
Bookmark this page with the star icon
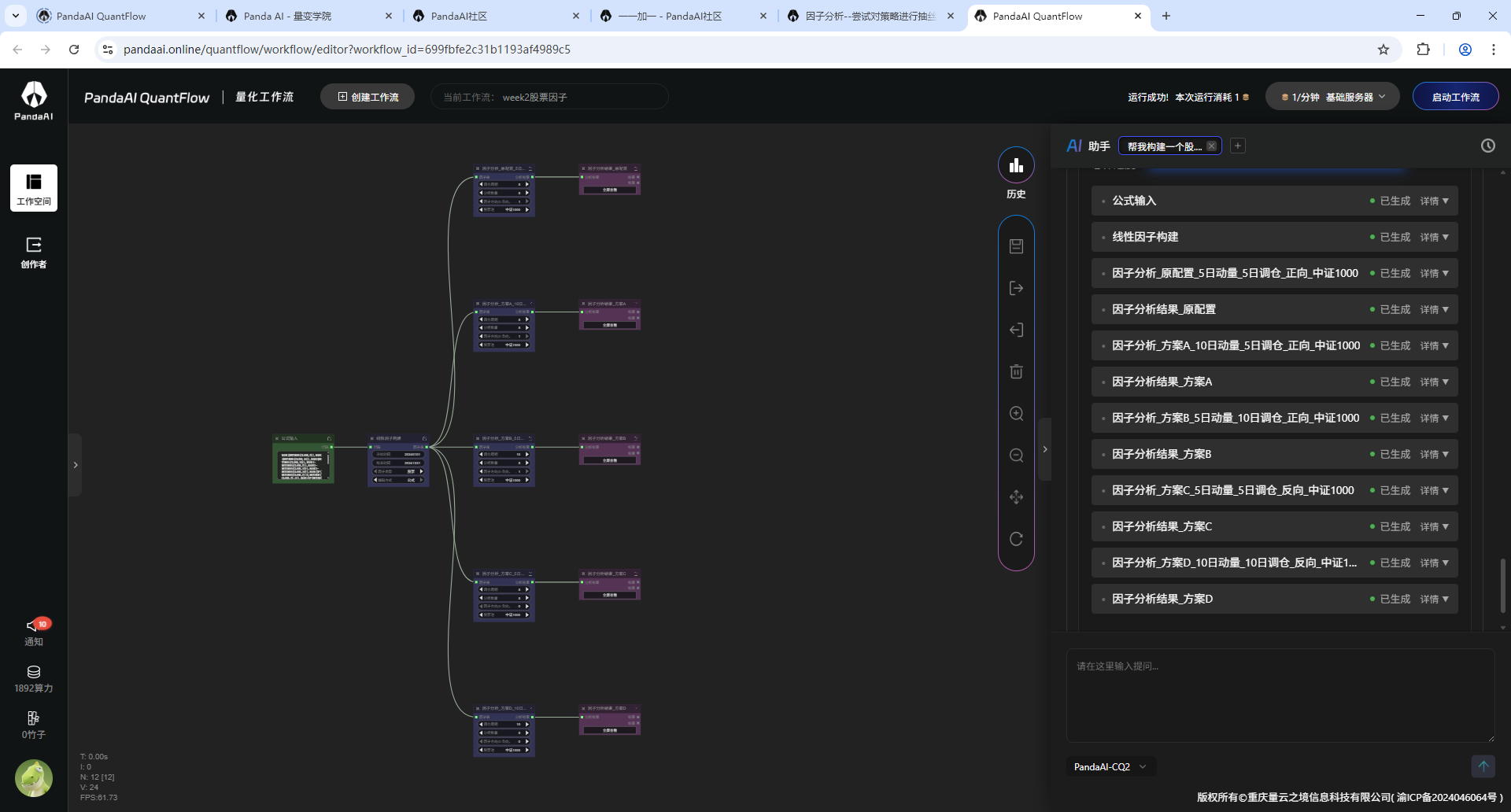point(1384,50)
